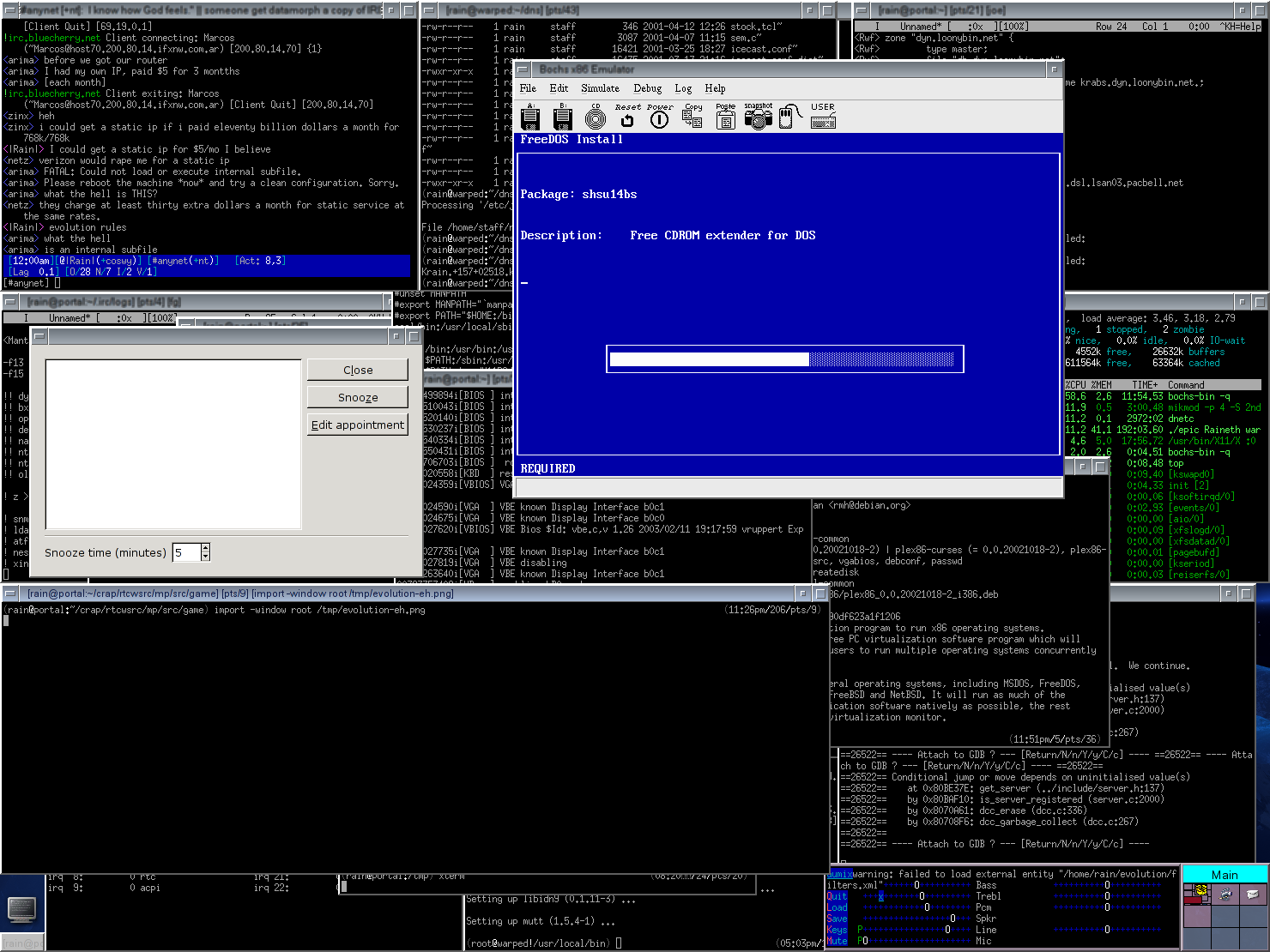
Task: Click the yellow icon in pager Main desktop
Action: click(x=1201, y=890)
